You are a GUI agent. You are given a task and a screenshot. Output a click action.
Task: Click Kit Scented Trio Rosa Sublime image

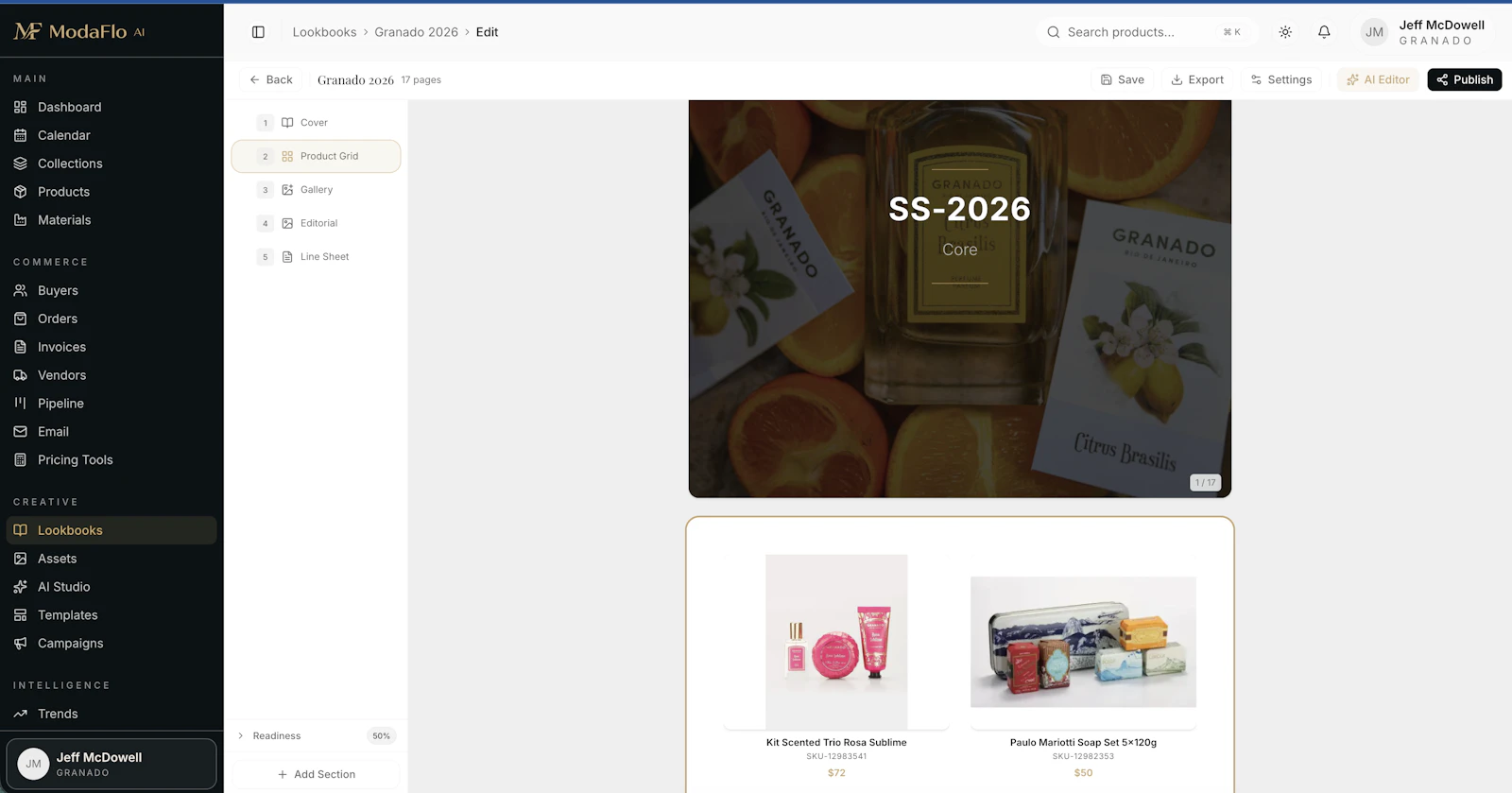coord(836,642)
